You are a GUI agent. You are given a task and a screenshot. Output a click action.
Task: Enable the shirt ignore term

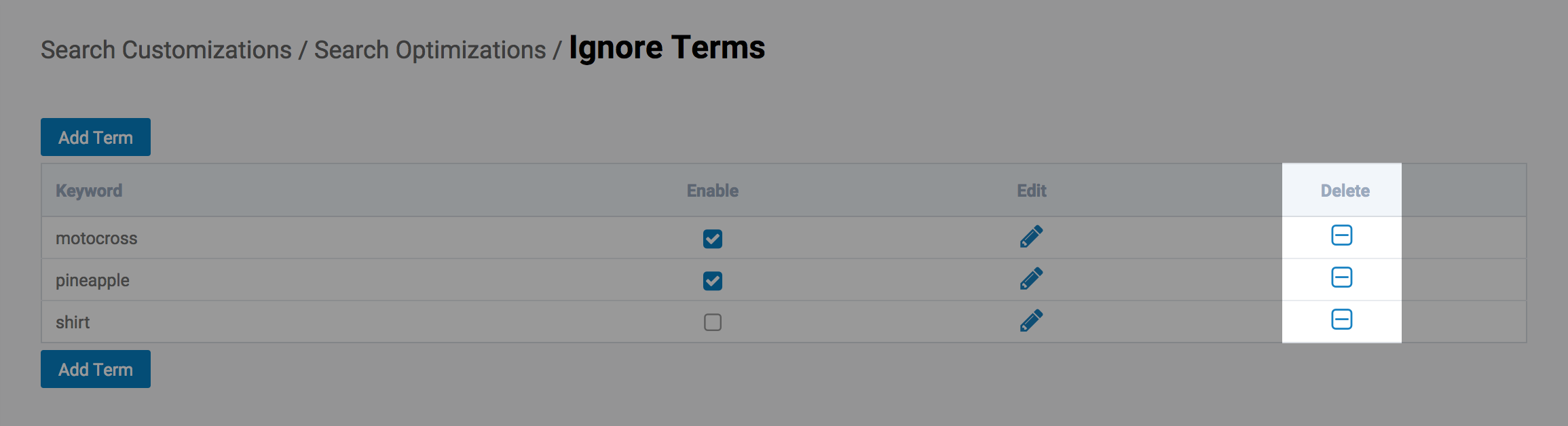coord(712,322)
